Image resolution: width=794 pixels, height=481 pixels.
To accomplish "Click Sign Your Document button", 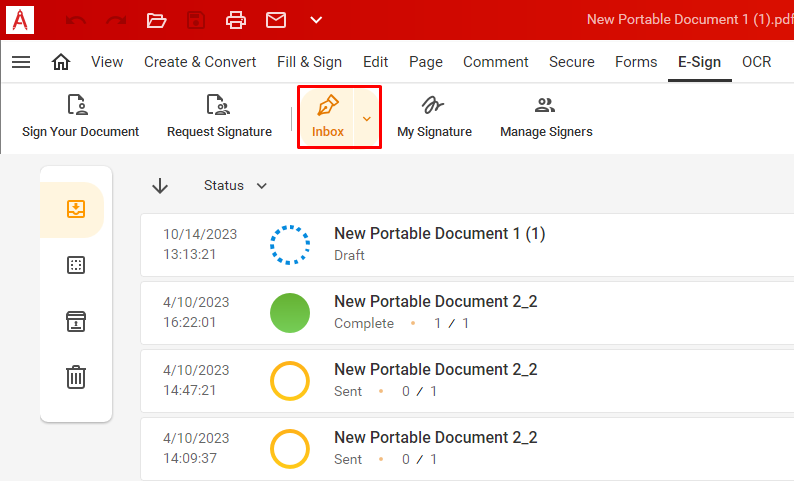I will (81, 116).
